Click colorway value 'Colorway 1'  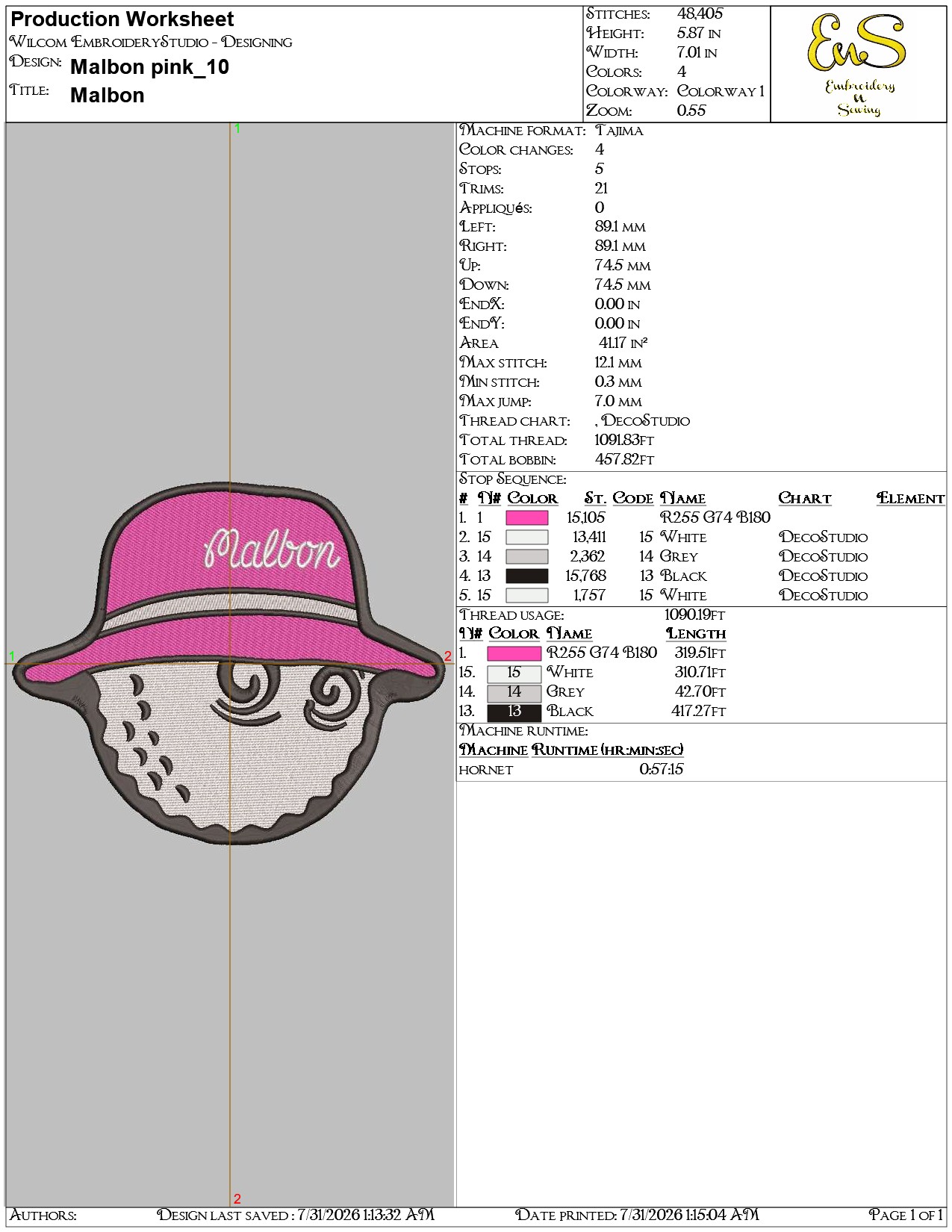click(x=721, y=91)
